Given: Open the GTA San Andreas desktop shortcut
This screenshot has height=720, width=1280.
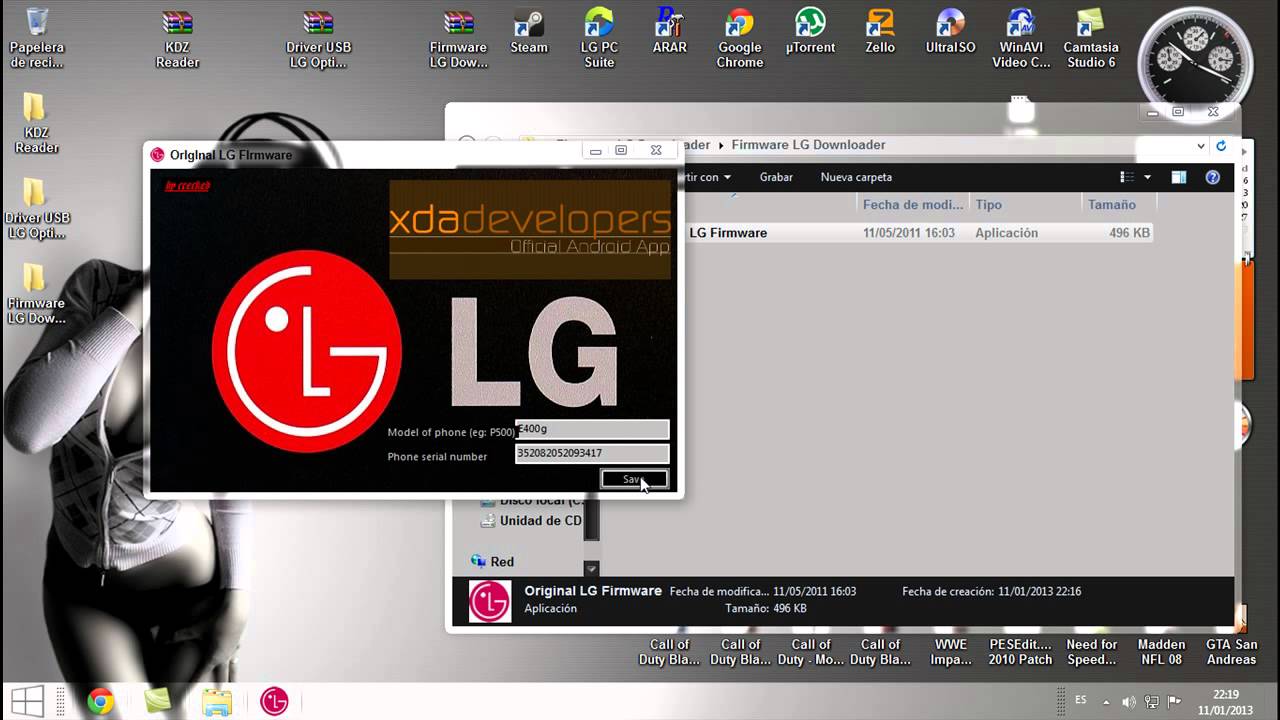Looking at the screenshot, I should point(1231,652).
